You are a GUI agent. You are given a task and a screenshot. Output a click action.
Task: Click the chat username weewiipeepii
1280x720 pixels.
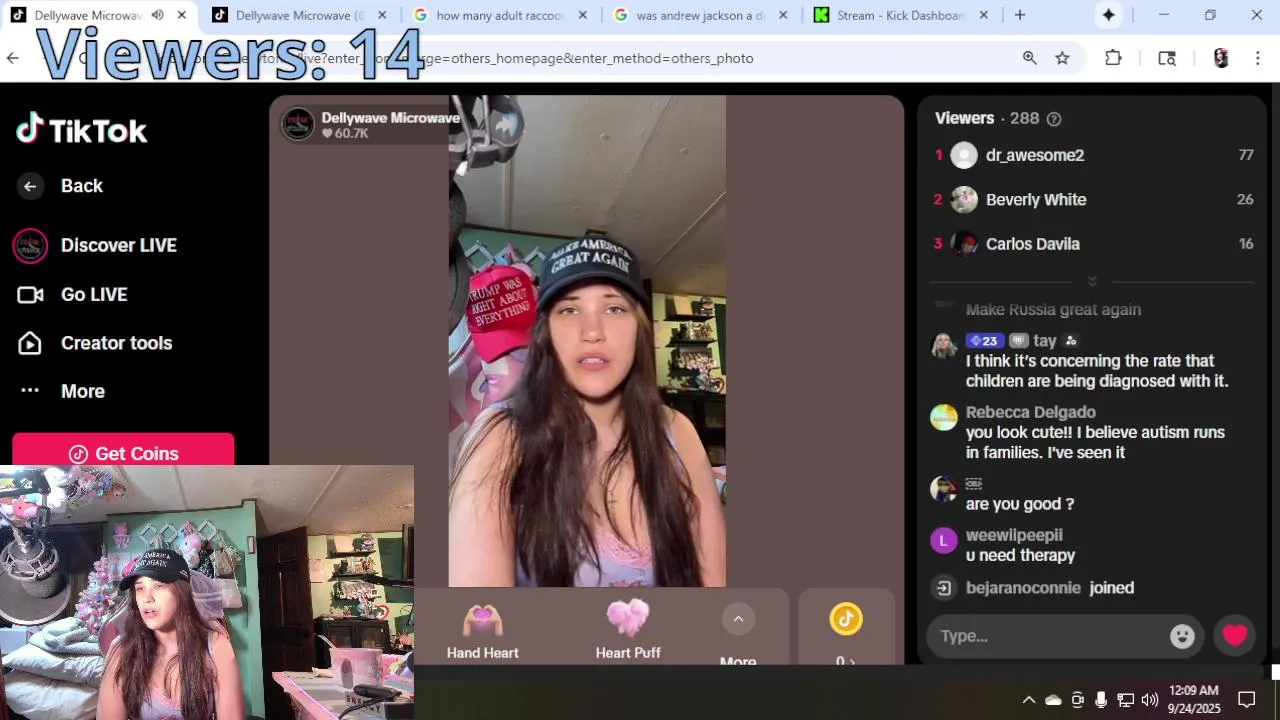pos(1014,535)
